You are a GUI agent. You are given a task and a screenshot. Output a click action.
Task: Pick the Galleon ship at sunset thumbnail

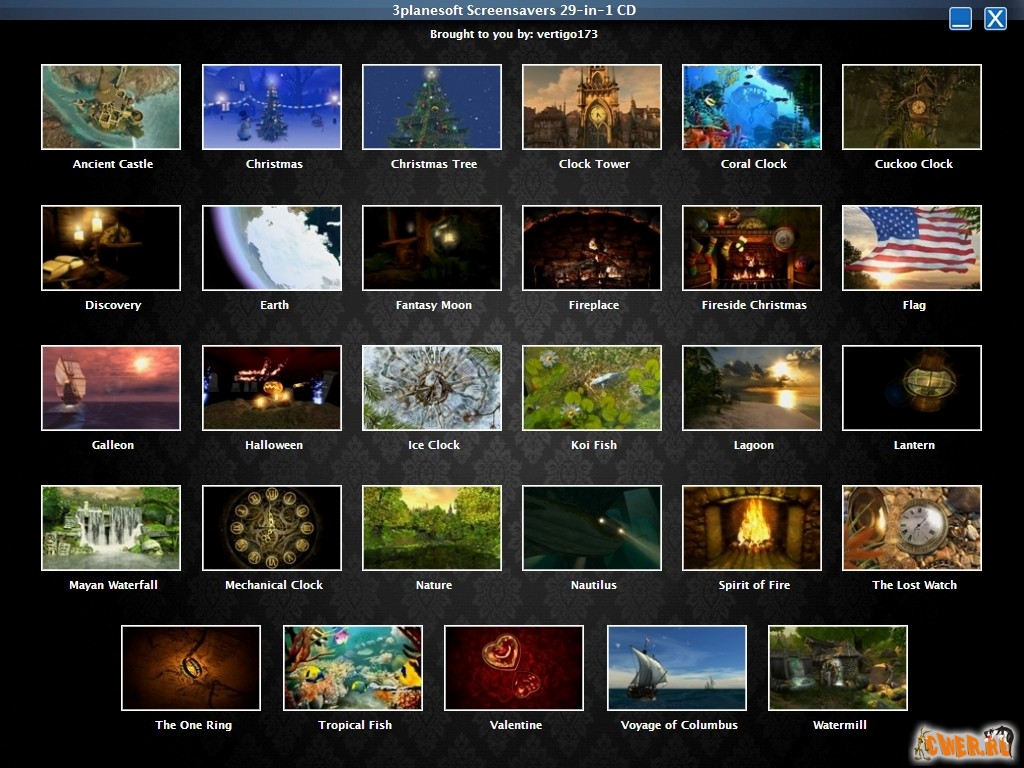[x=111, y=388]
